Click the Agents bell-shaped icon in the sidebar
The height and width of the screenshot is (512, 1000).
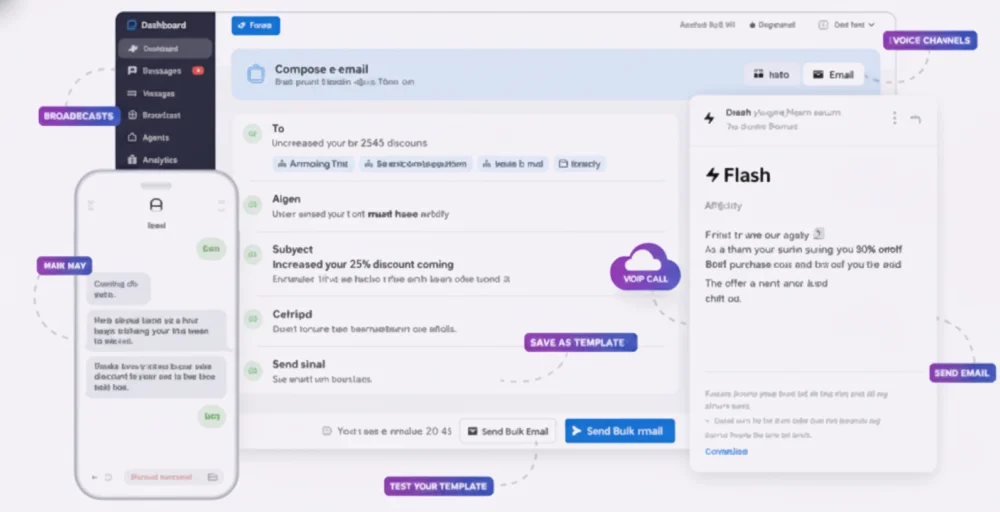coord(133,137)
